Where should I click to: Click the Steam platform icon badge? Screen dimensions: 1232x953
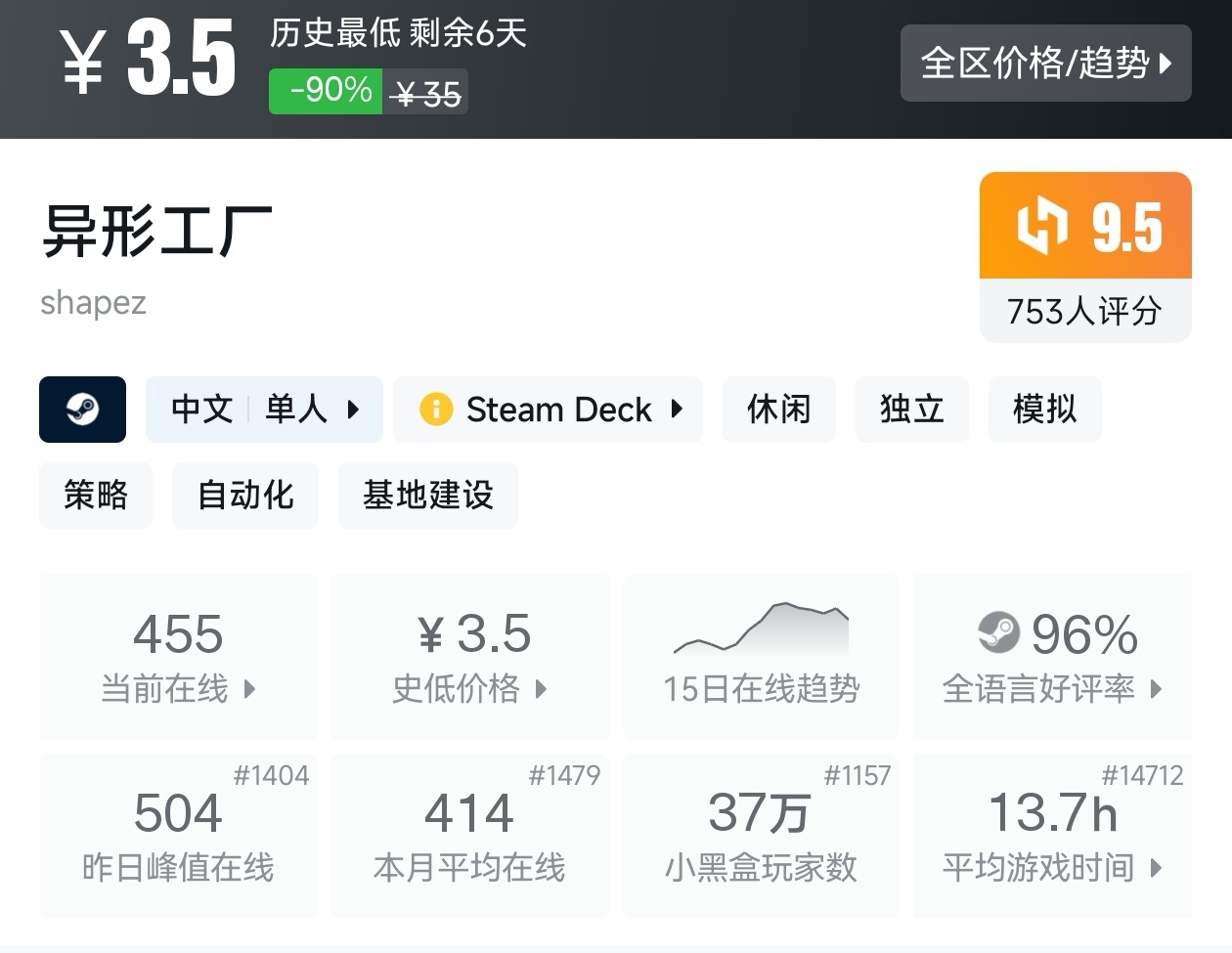point(82,410)
